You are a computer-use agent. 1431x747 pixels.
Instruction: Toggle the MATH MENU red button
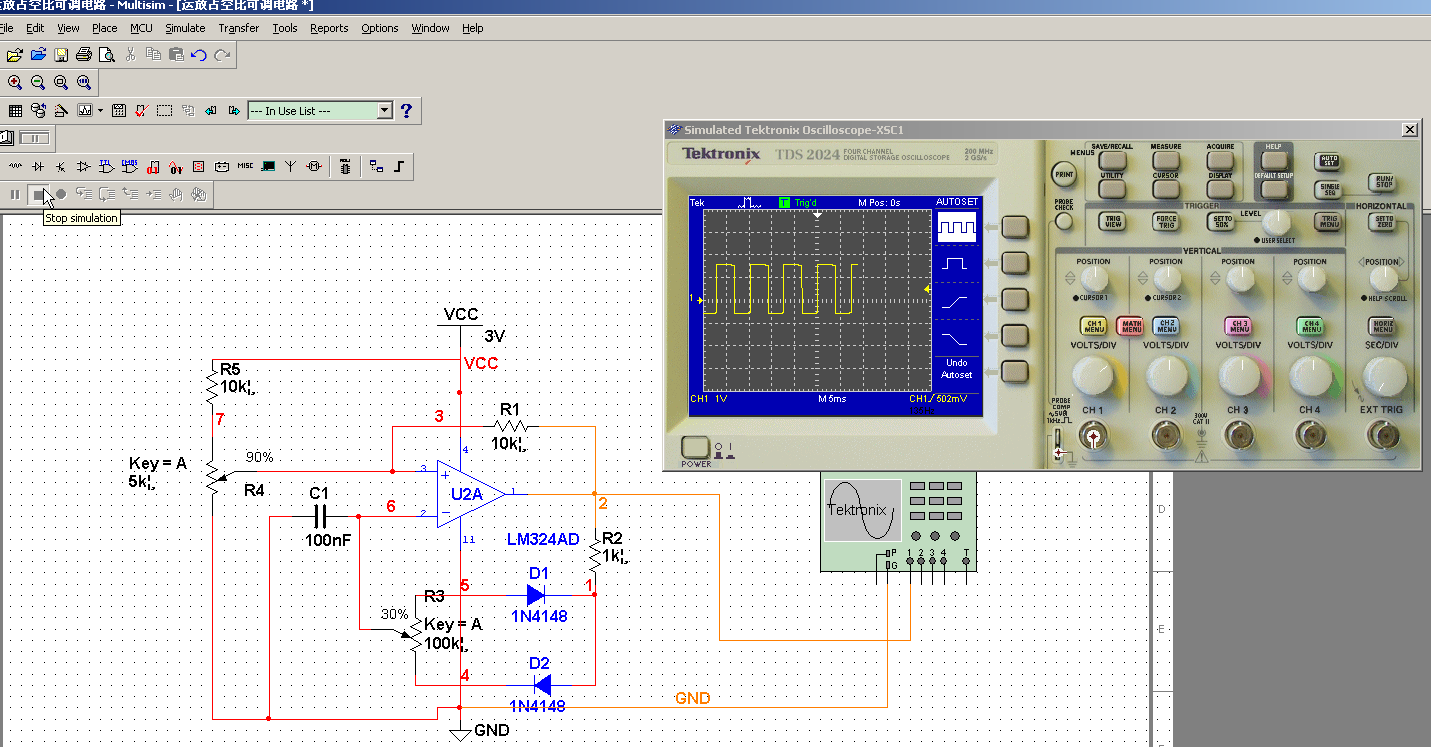pyautogui.click(x=1130, y=326)
